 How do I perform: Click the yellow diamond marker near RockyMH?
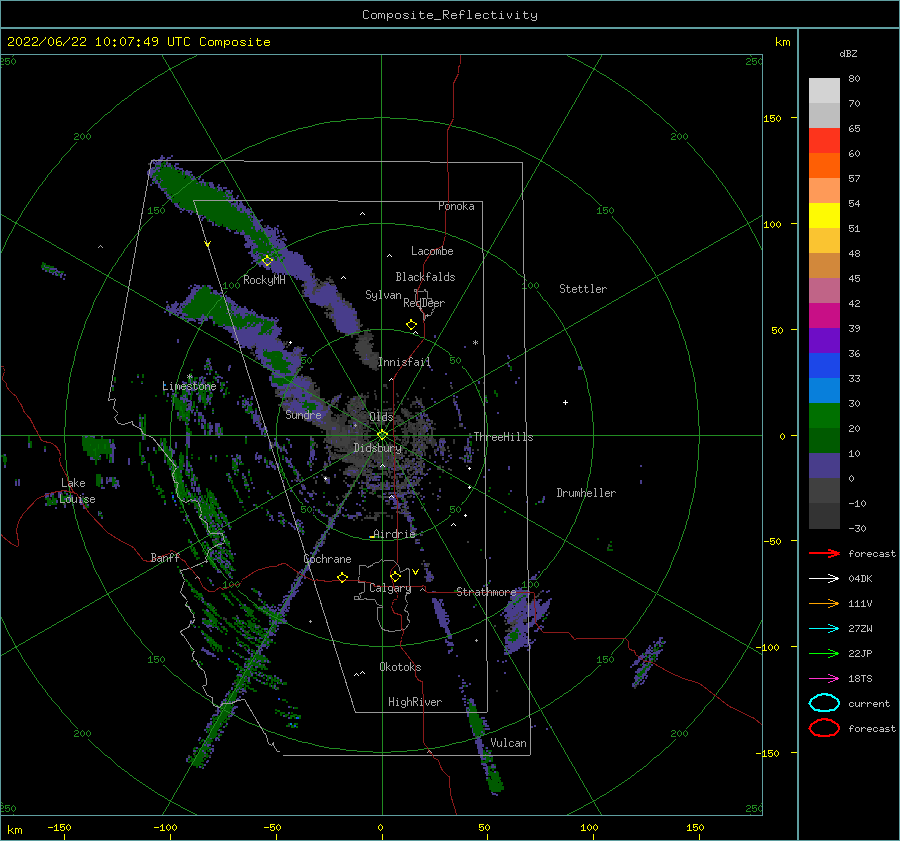[267, 261]
